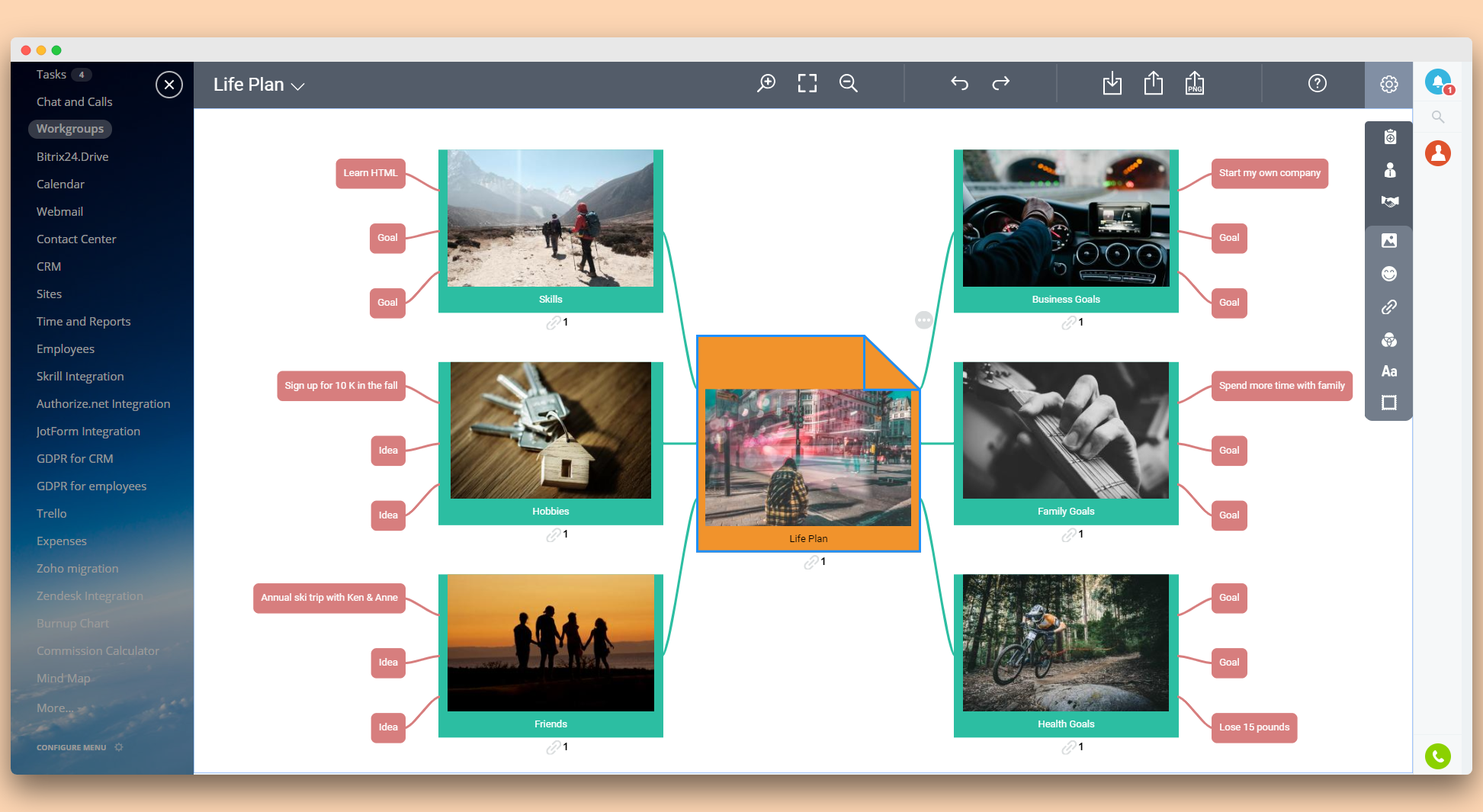Redo the last undone action
The image size is (1483, 812).
[1001, 83]
